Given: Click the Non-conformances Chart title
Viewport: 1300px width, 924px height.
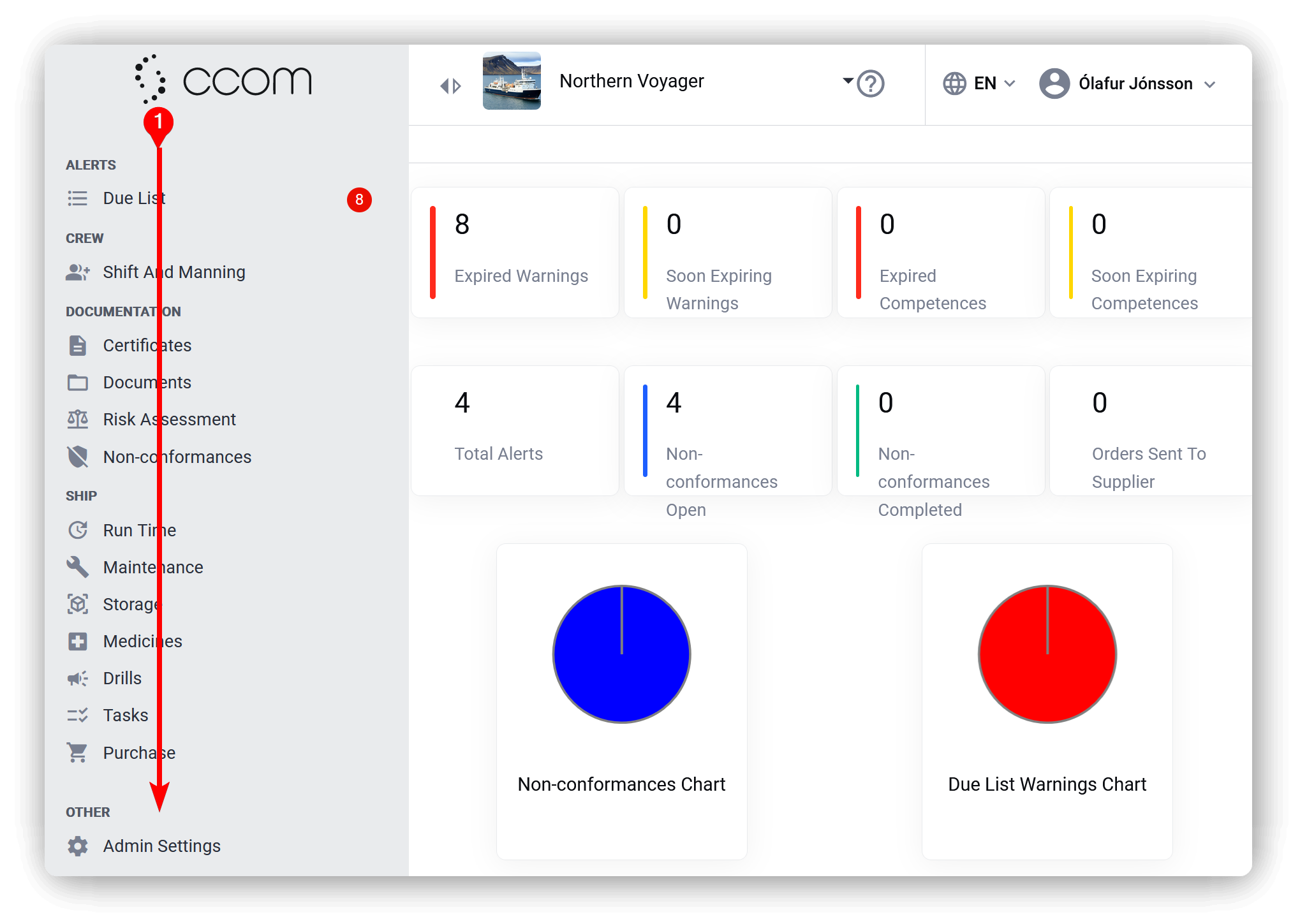Looking at the screenshot, I should pos(621,784).
